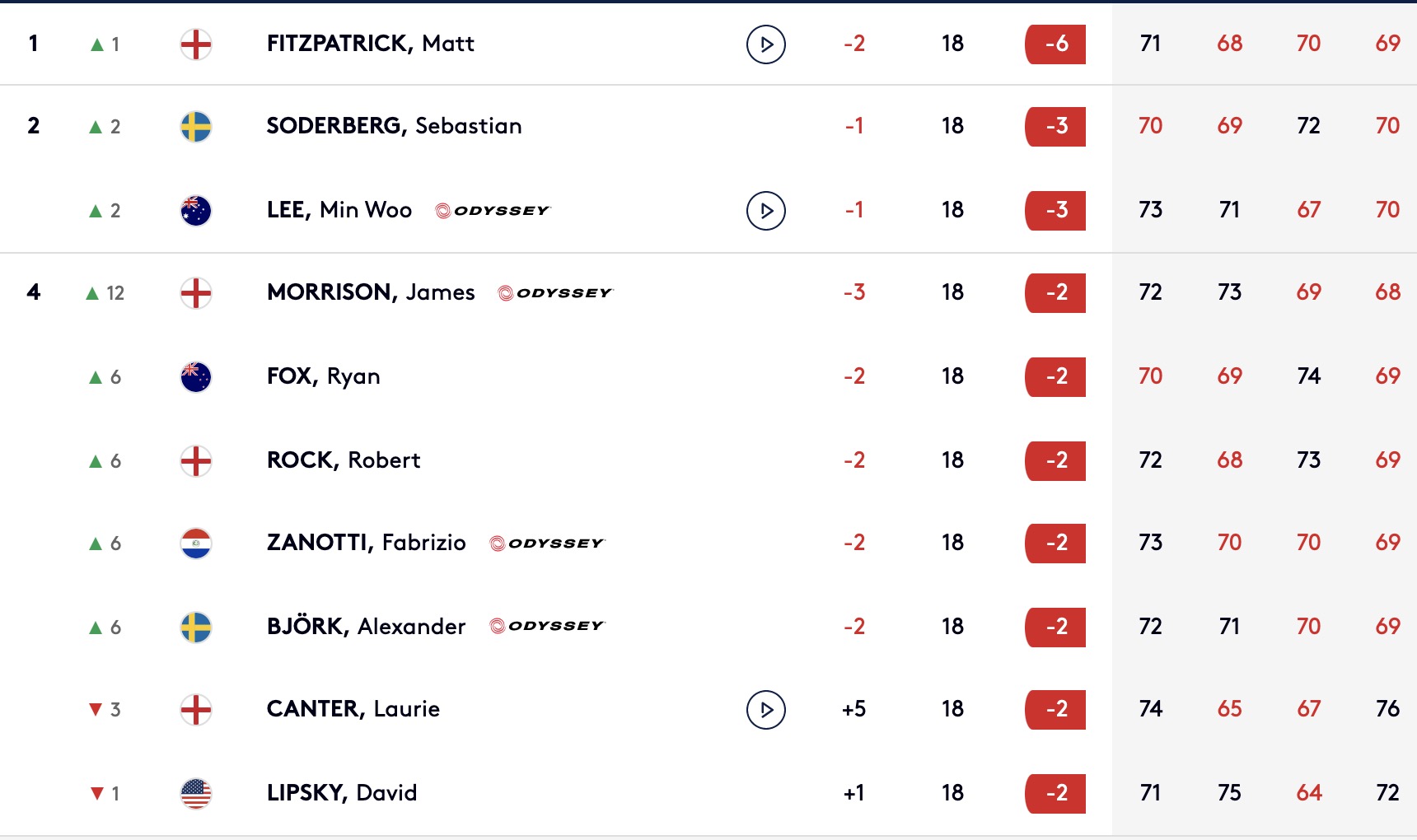
Task: Click the Sweden flag beside Soderberg
Action: pyautogui.click(x=196, y=127)
